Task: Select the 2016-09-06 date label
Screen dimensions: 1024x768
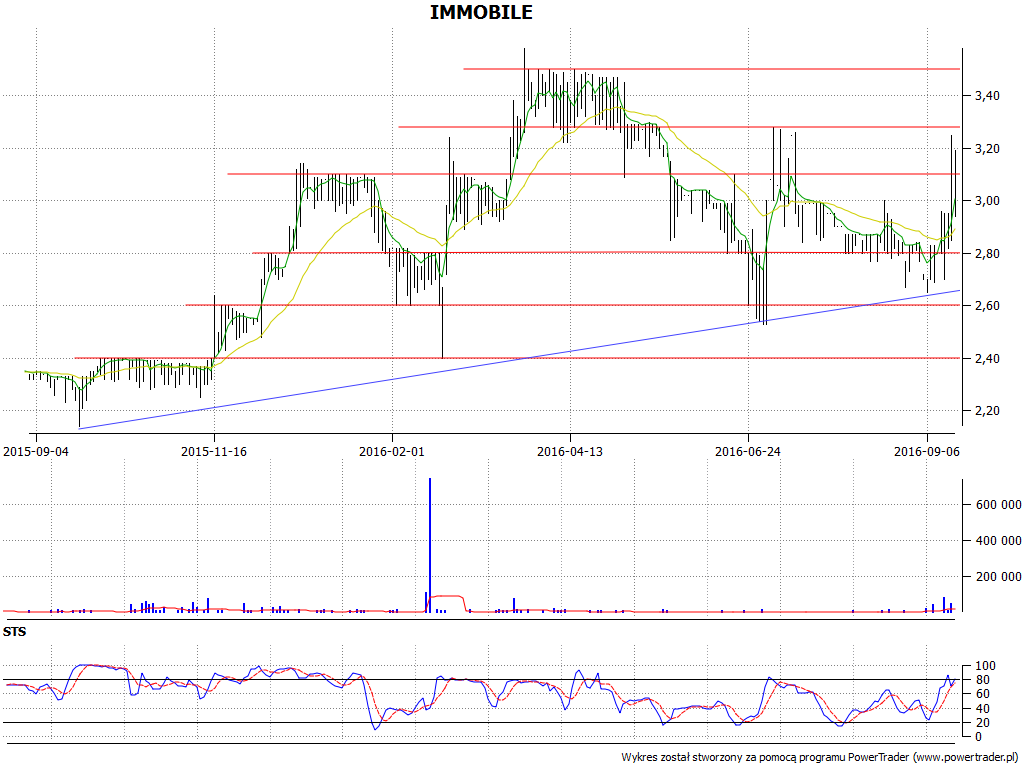Action: (x=927, y=451)
